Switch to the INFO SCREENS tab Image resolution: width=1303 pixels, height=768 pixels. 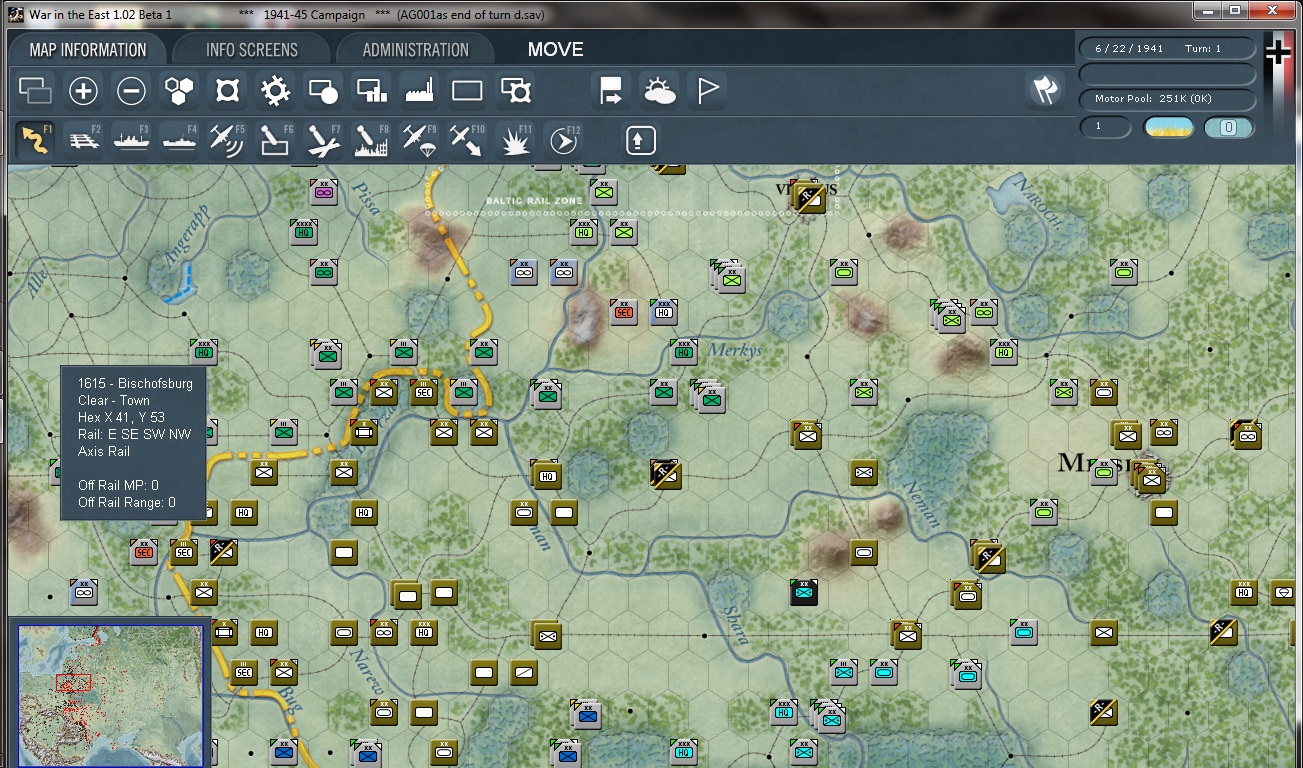(x=252, y=50)
